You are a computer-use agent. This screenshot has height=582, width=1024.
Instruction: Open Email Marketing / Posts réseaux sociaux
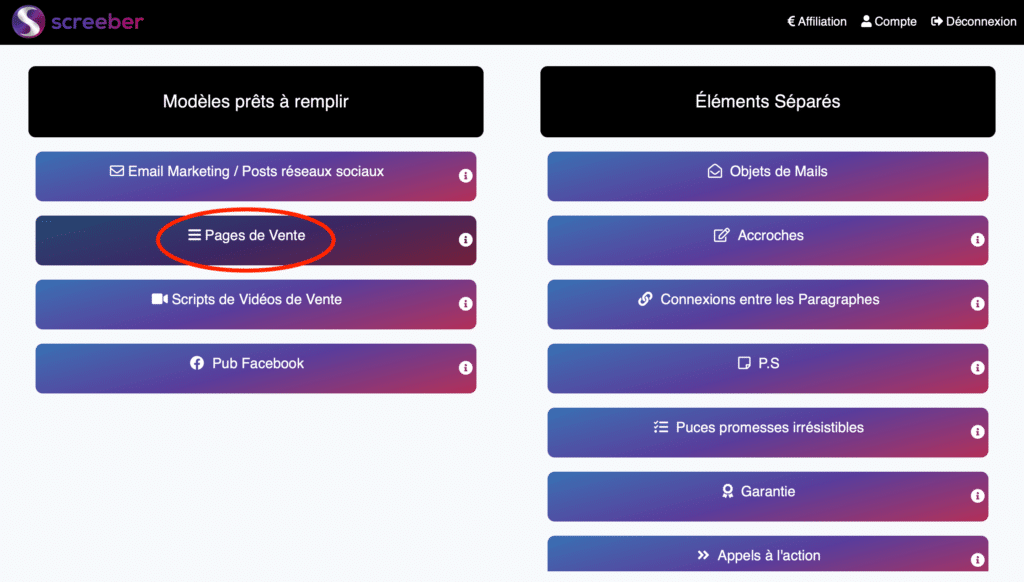[246, 172]
